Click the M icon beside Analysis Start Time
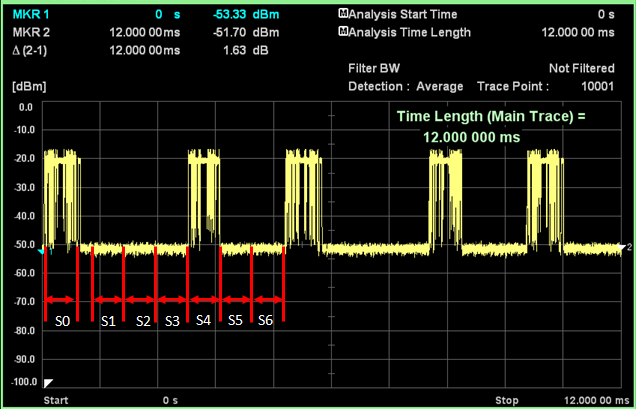 click(343, 14)
